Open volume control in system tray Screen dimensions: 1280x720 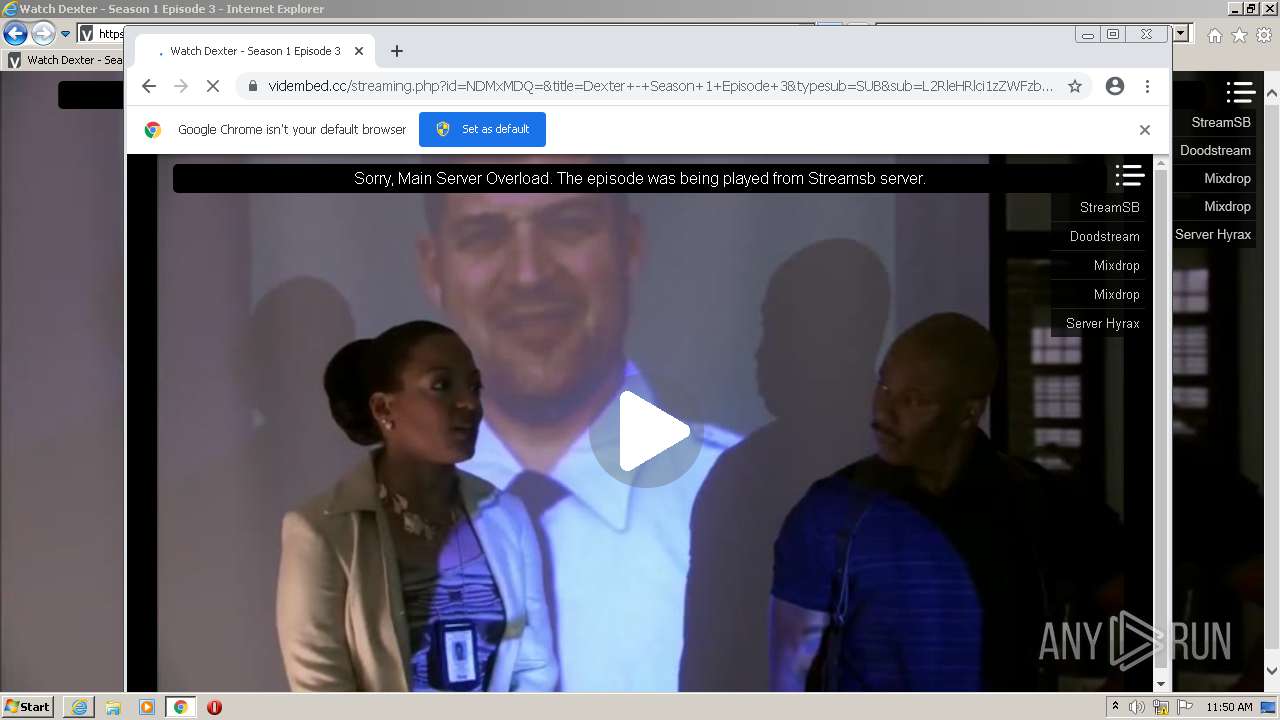click(1137, 707)
